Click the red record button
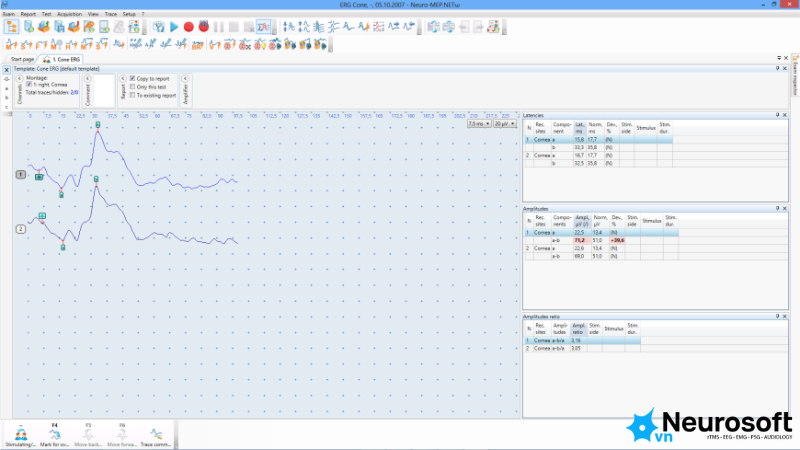 [189, 27]
